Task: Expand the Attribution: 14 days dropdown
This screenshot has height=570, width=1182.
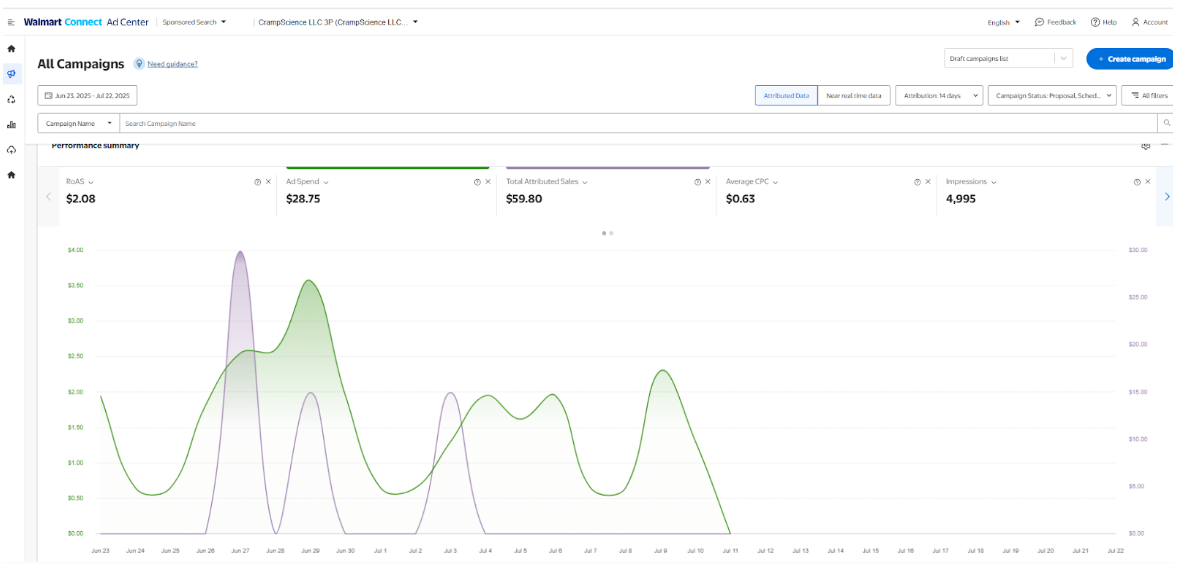Action: click(x=939, y=96)
